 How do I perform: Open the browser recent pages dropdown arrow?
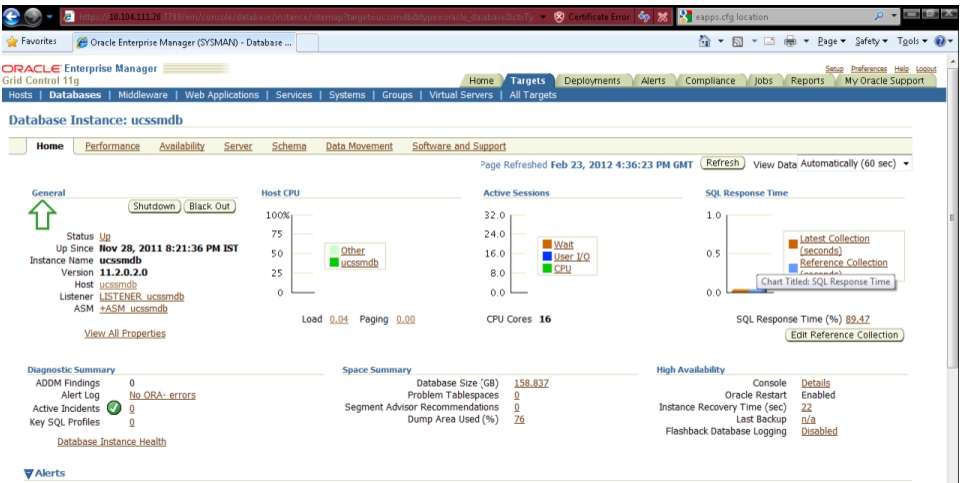(x=49, y=17)
